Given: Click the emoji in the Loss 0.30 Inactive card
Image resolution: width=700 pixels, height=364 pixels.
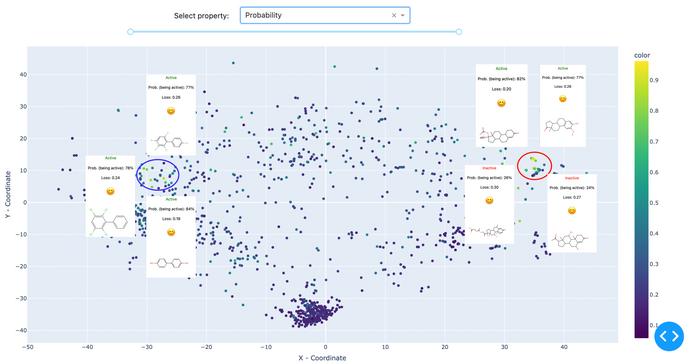Looking at the screenshot, I should coord(489,200).
